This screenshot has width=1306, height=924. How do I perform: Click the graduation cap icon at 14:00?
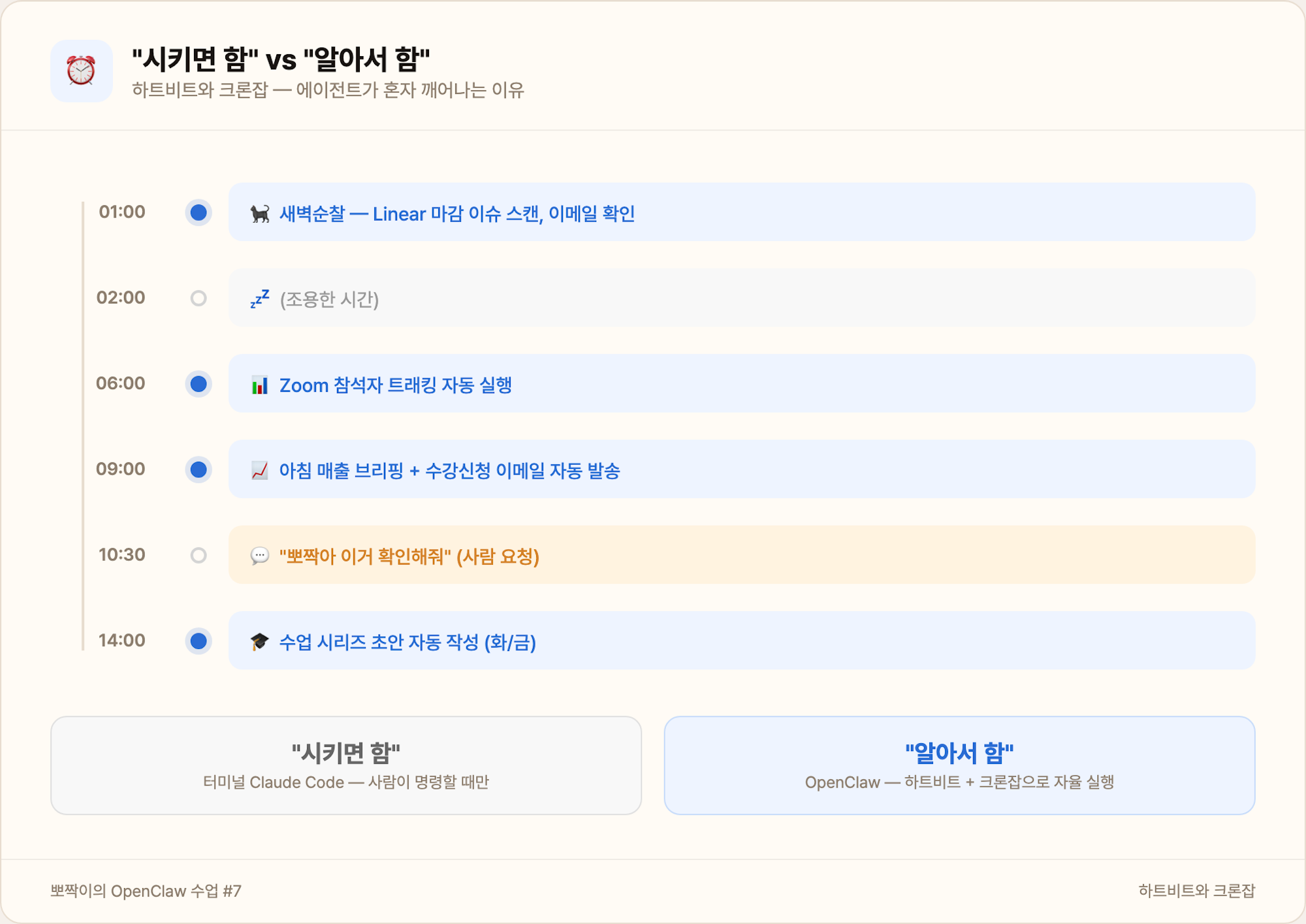click(259, 641)
